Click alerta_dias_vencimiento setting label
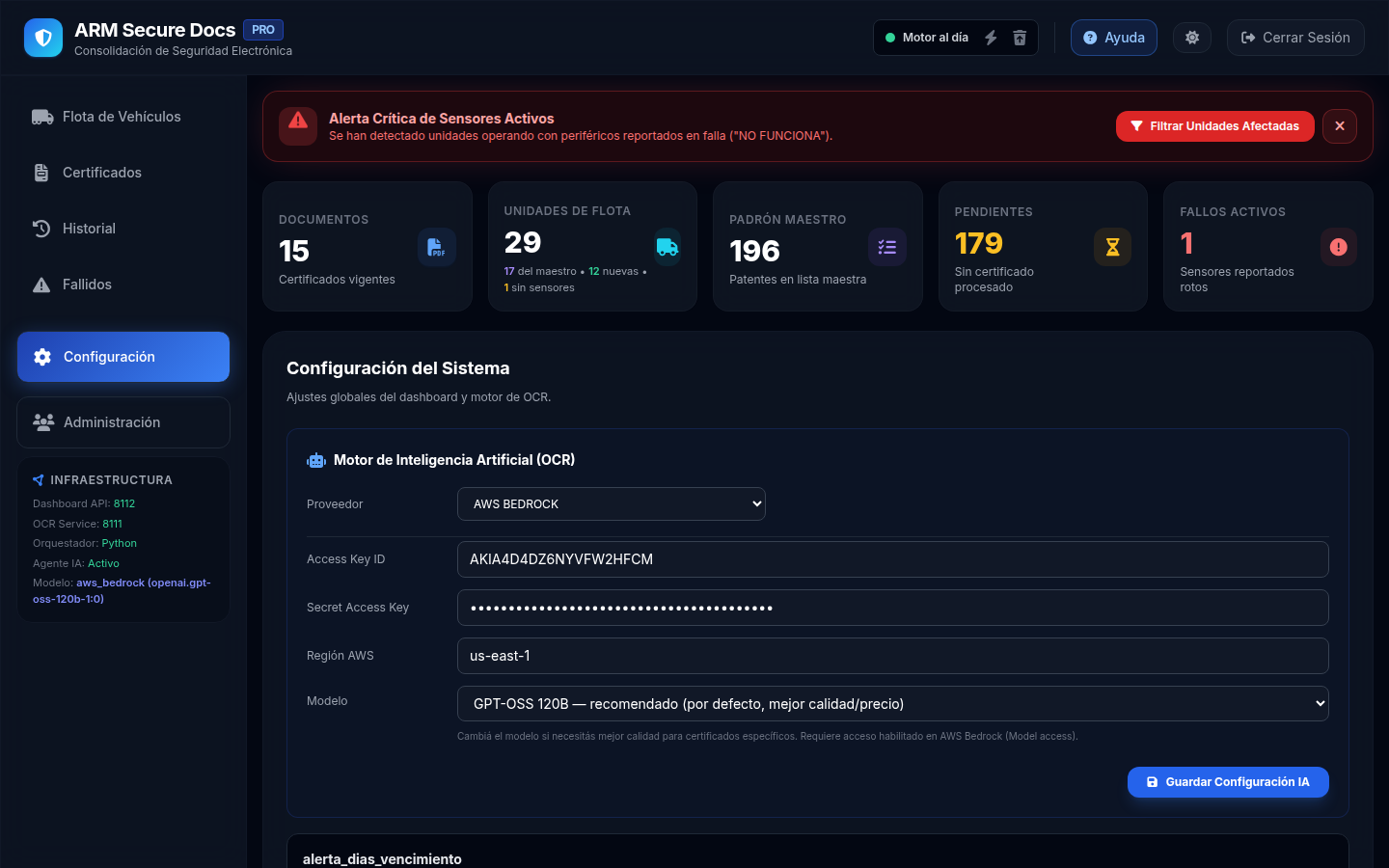 pos(382,859)
